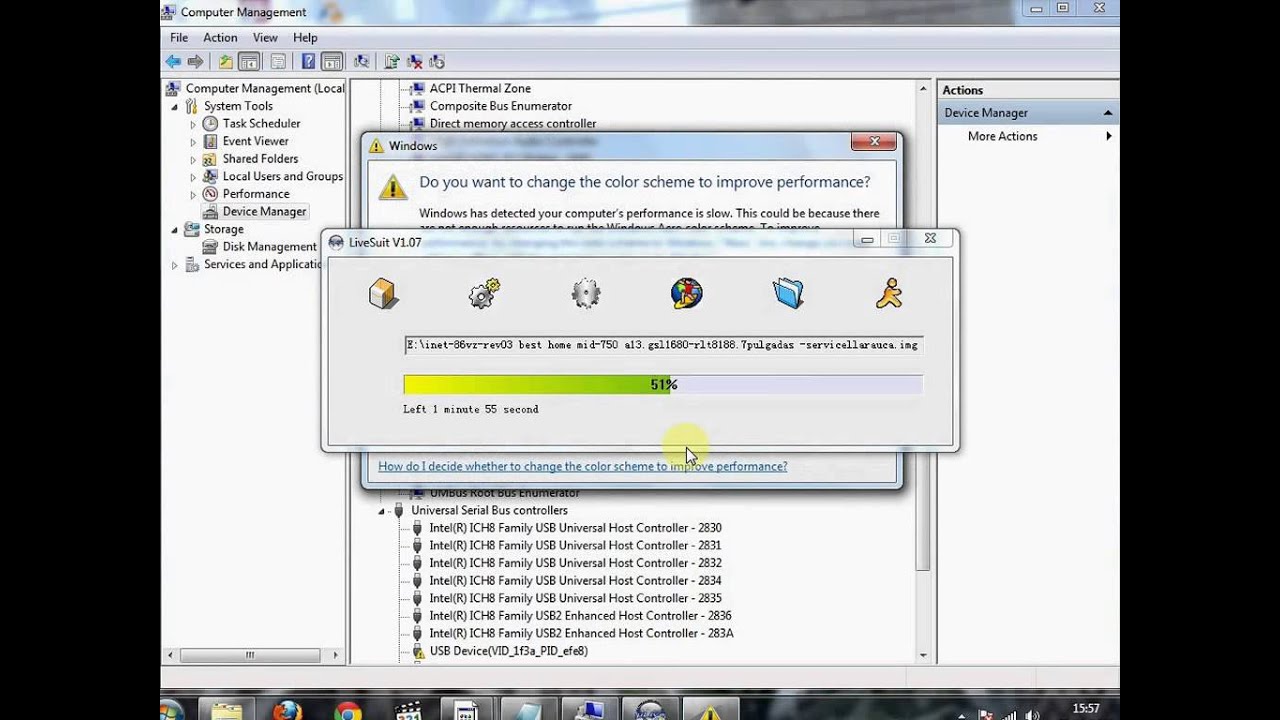Select Intel ICH8 USB2 Enhanced Host Controller - 2836
This screenshot has height=720, width=1280.
point(580,616)
